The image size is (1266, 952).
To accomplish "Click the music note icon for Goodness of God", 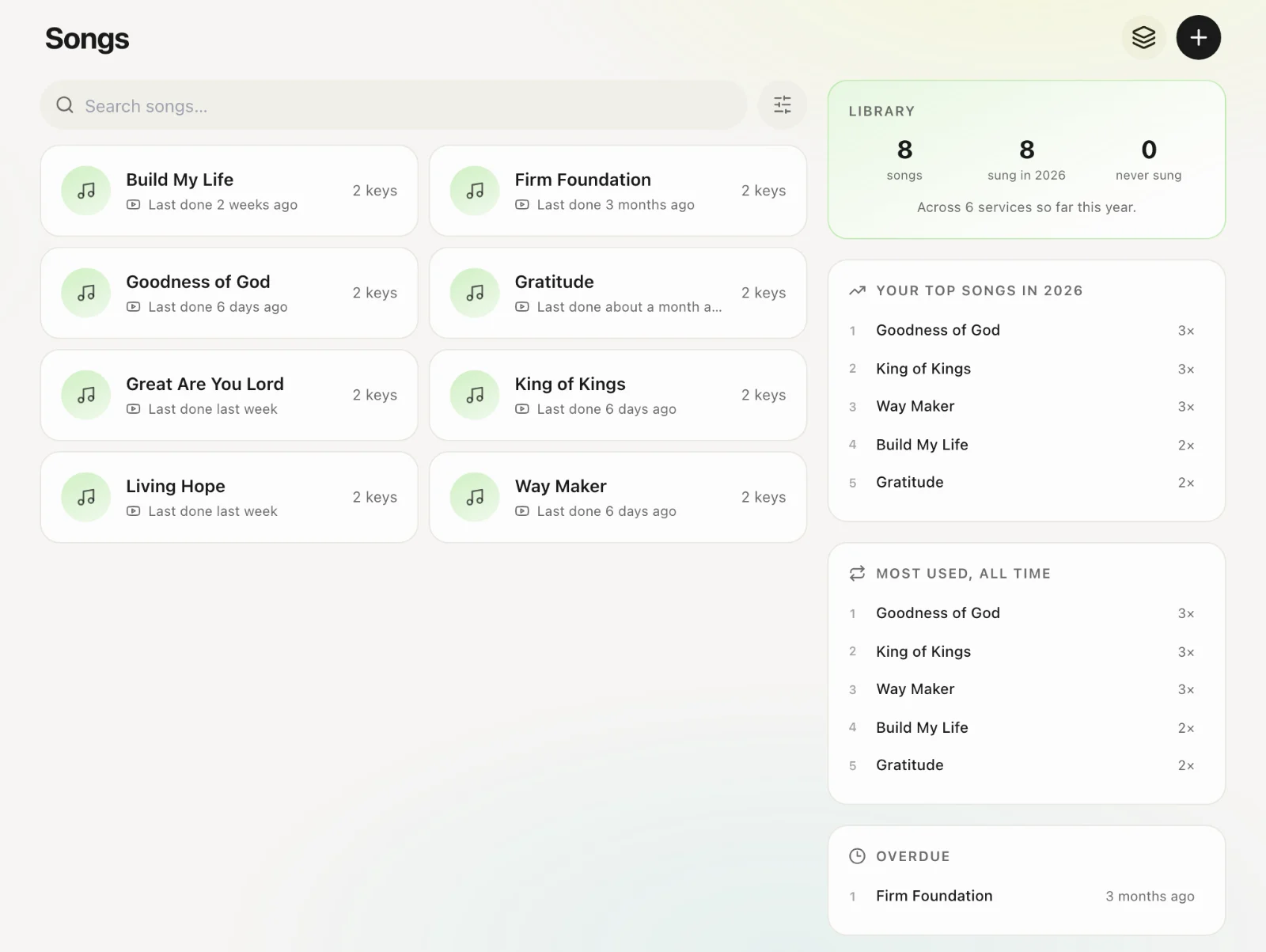I will tap(85, 293).
